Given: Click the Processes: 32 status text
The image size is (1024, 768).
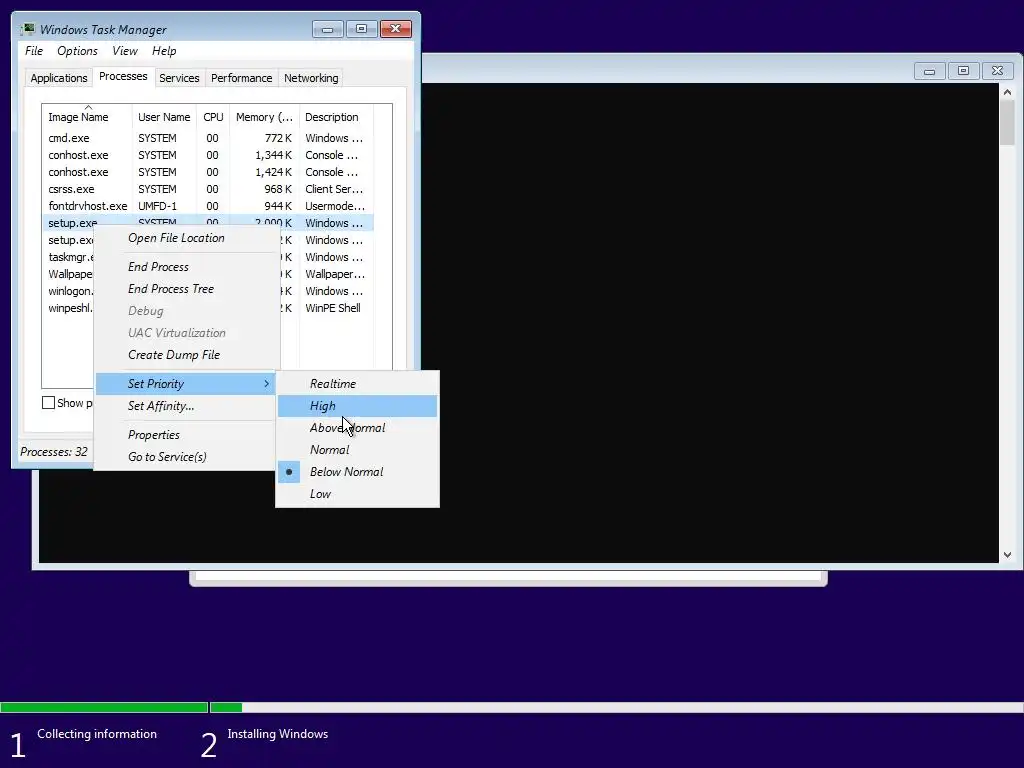Looking at the screenshot, I should tap(54, 452).
